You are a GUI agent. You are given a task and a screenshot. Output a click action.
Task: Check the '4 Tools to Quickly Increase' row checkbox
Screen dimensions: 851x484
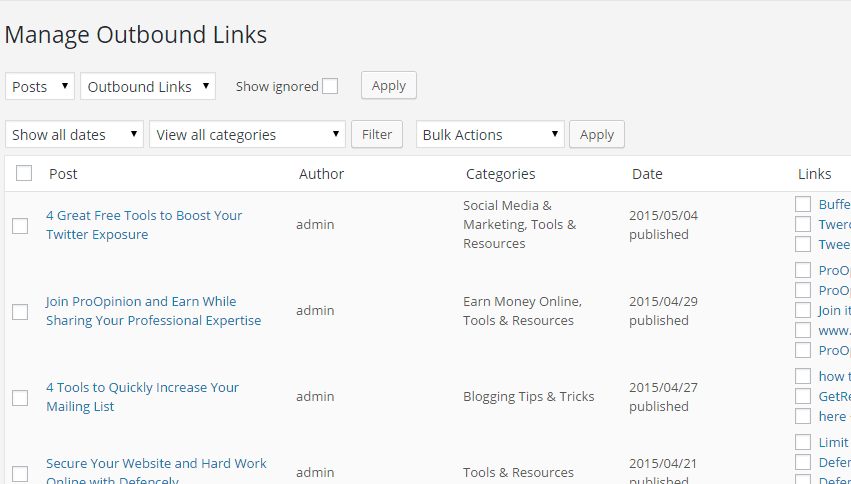pos(20,398)
